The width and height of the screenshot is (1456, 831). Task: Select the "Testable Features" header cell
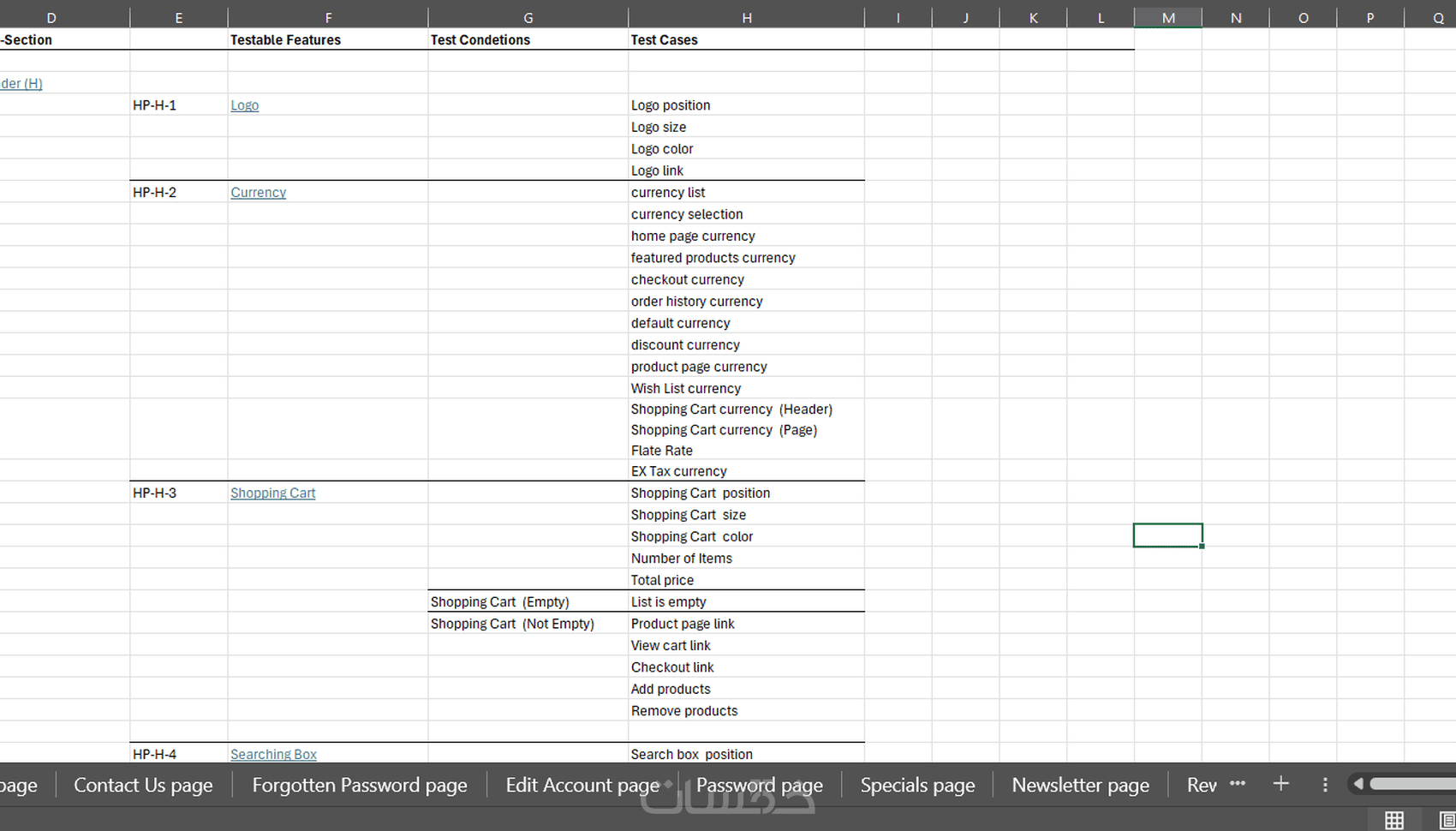[328, 39]
